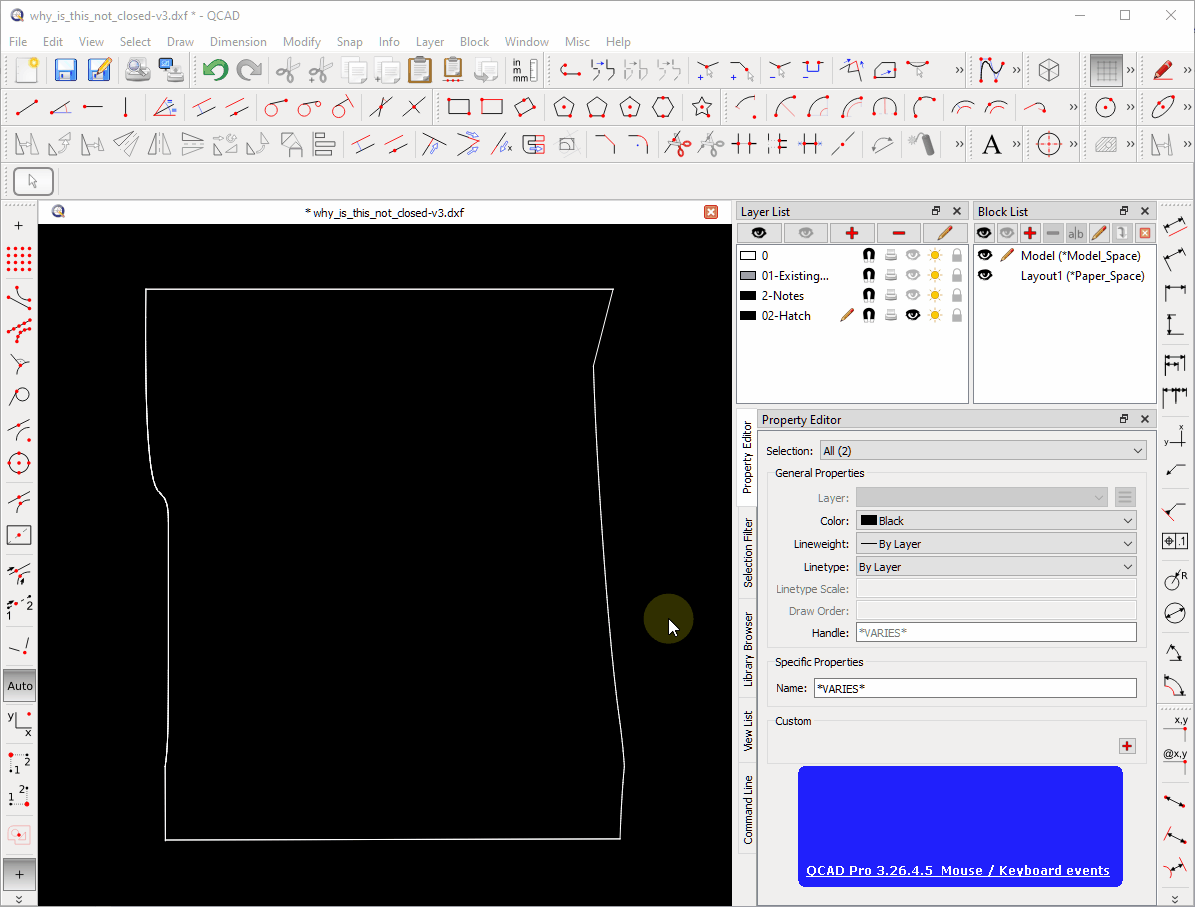Click the Handle field showing *VARIES*

[x=995, y=632]
